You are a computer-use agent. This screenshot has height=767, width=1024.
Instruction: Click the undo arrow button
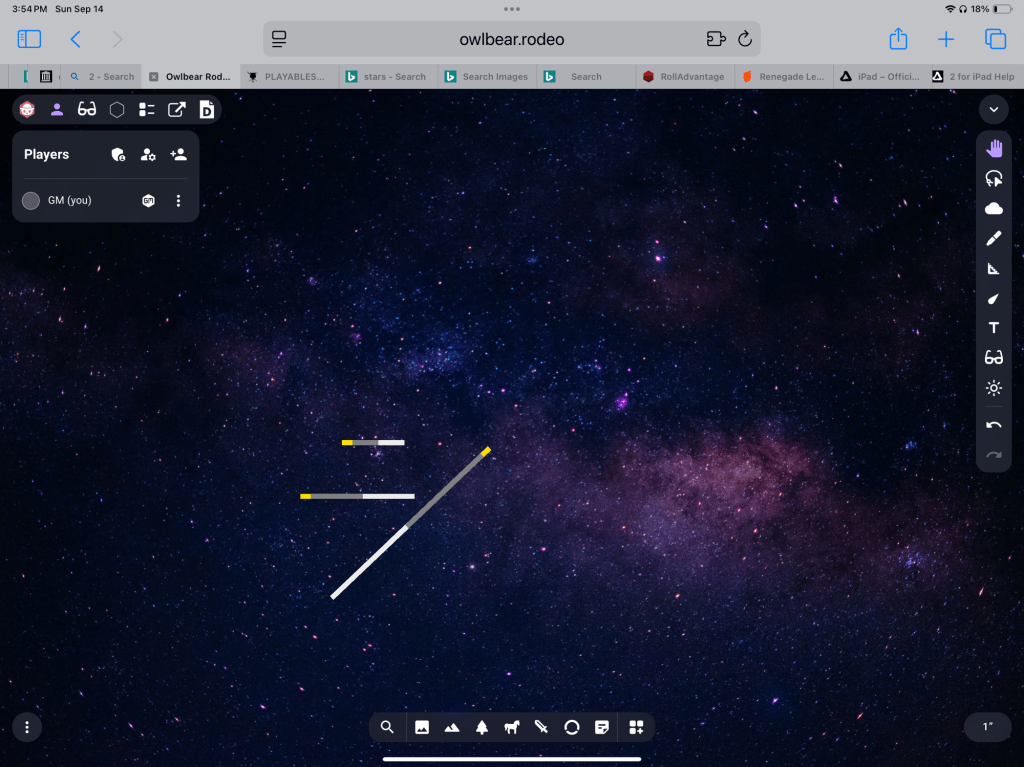click(x=993, y=425)
